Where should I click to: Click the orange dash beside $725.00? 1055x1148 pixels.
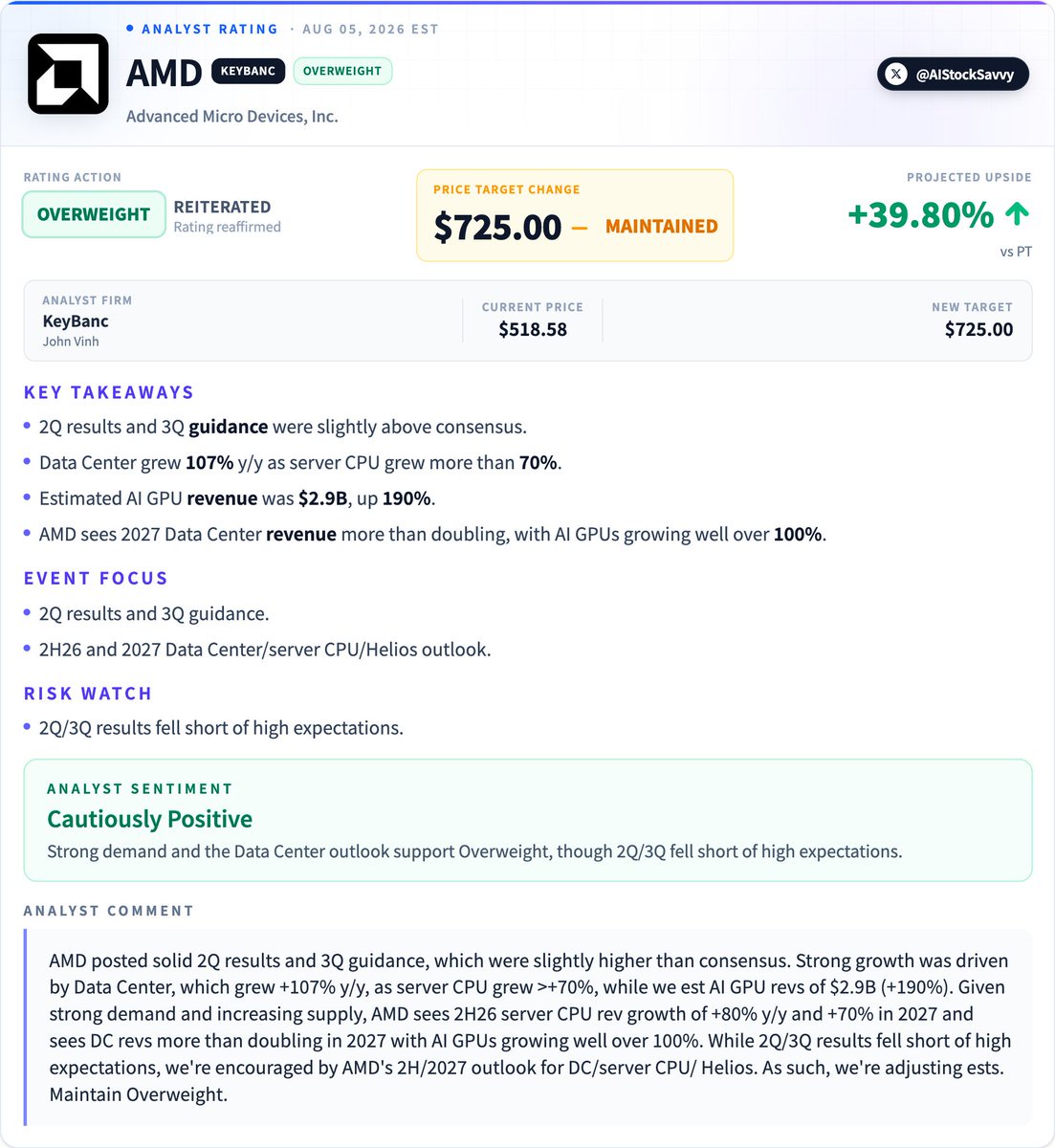[580, 227]
